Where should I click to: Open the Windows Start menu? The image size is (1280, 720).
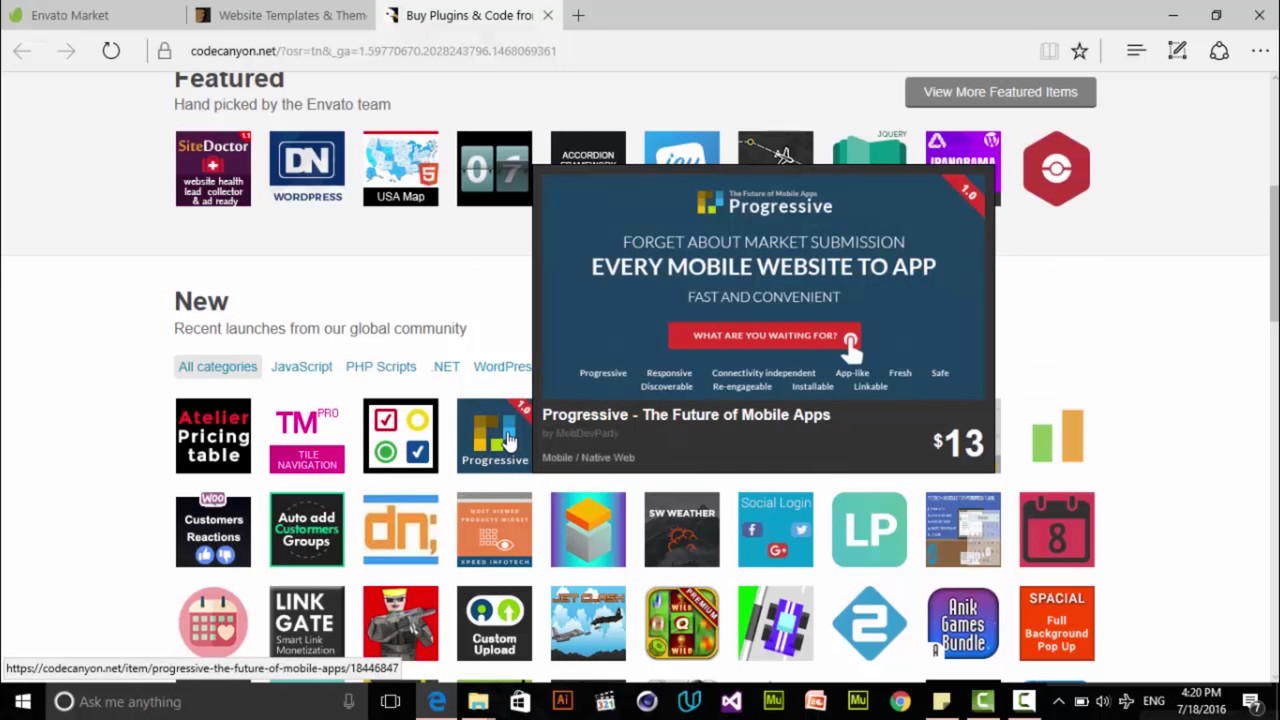[x=23, y=702]
